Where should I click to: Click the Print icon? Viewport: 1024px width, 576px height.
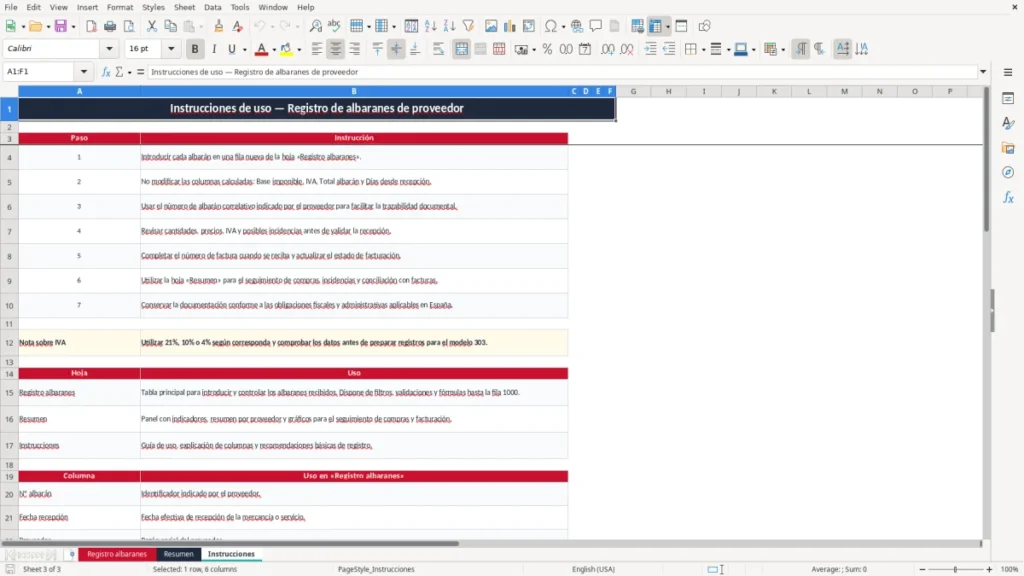pyautogui.click(x=110, y=26)
